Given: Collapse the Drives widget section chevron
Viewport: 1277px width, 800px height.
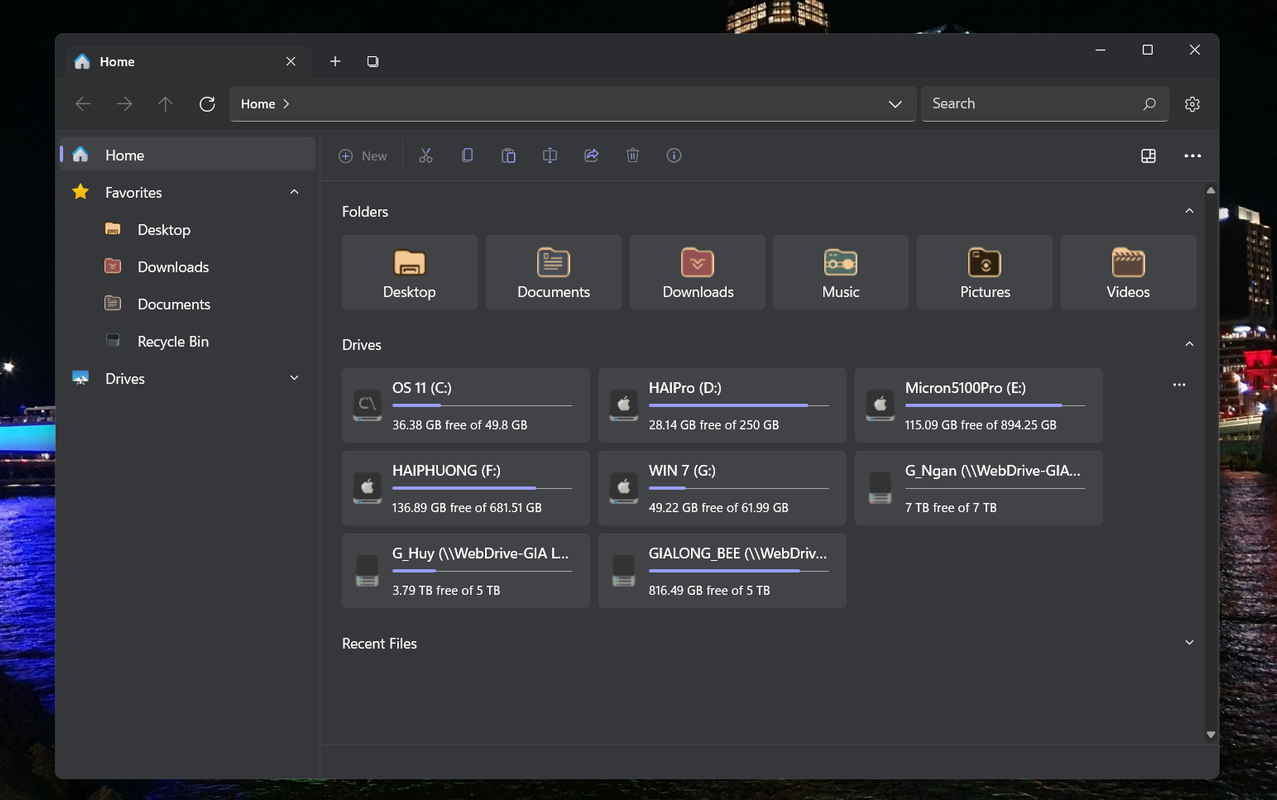Looking at the screenshot, I should click(x=1189, y=344).
